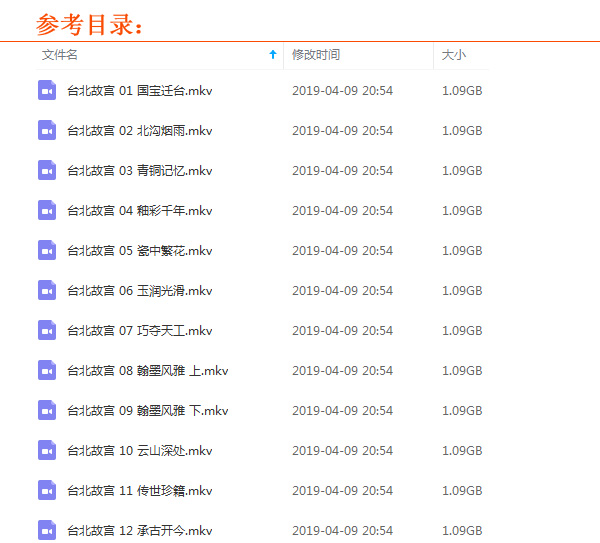
Task: Open file 台北故宫 10 云山深处.mkv
Action: point(139,451)
